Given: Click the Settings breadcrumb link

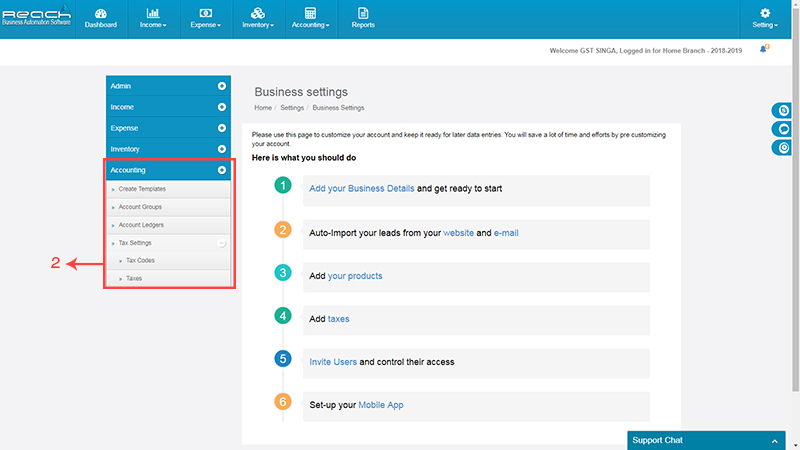Looking at the screenshot, I should pyautogui.click(x=292, y=108).
